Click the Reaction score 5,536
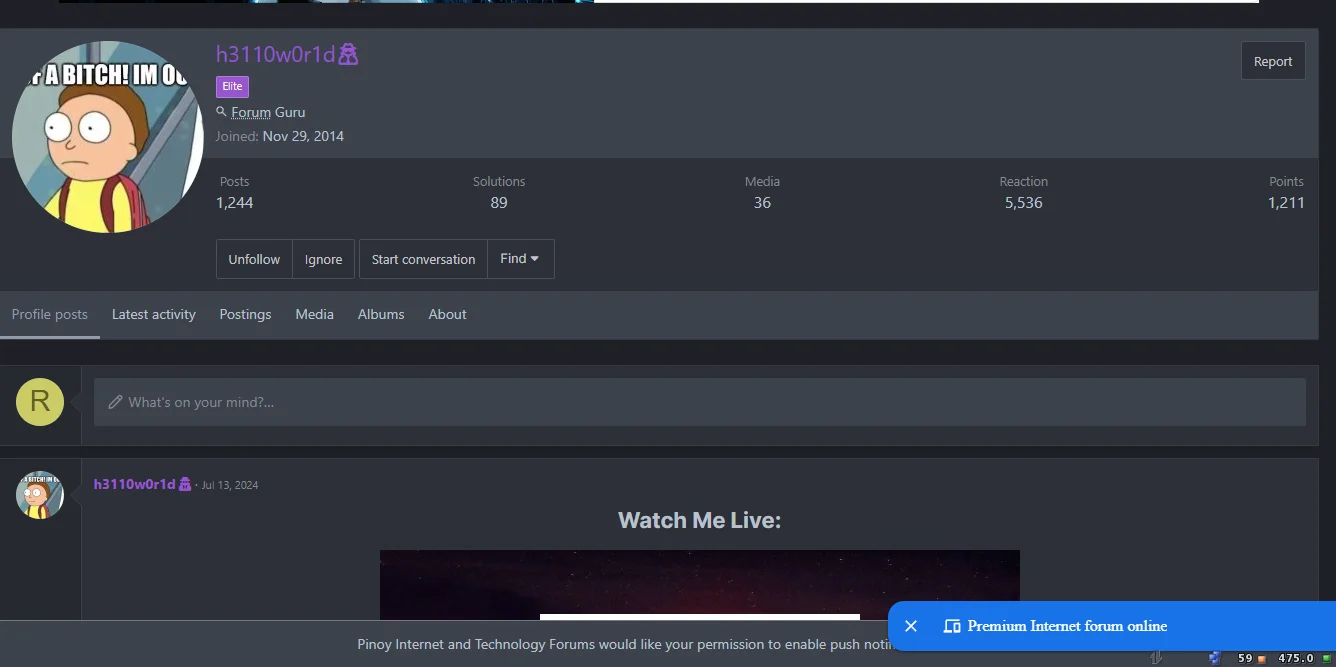 (x=1024, y=202)
